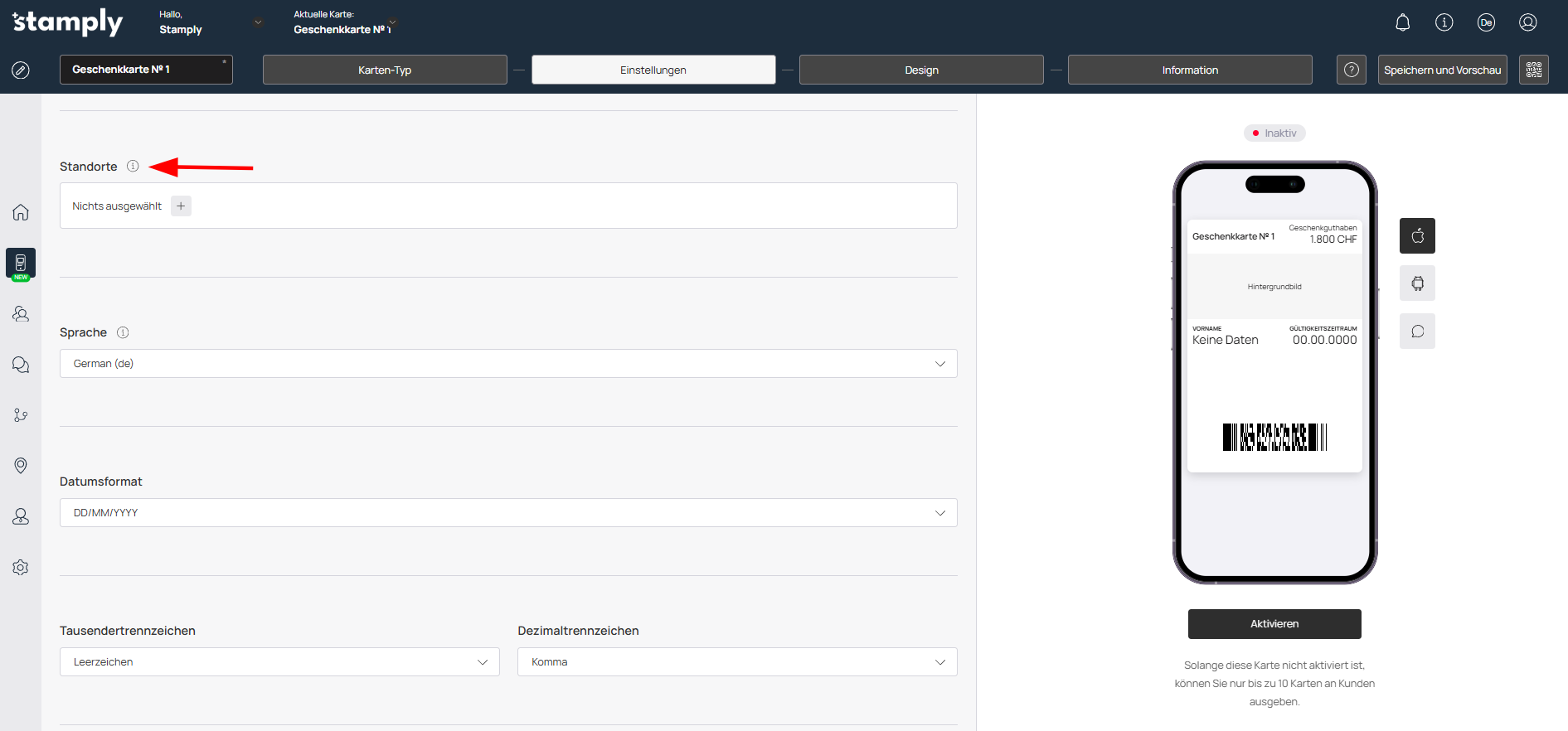Click Aktivieren button
The width and height of the screenshot is (1568, 731).
point(1274,624)
